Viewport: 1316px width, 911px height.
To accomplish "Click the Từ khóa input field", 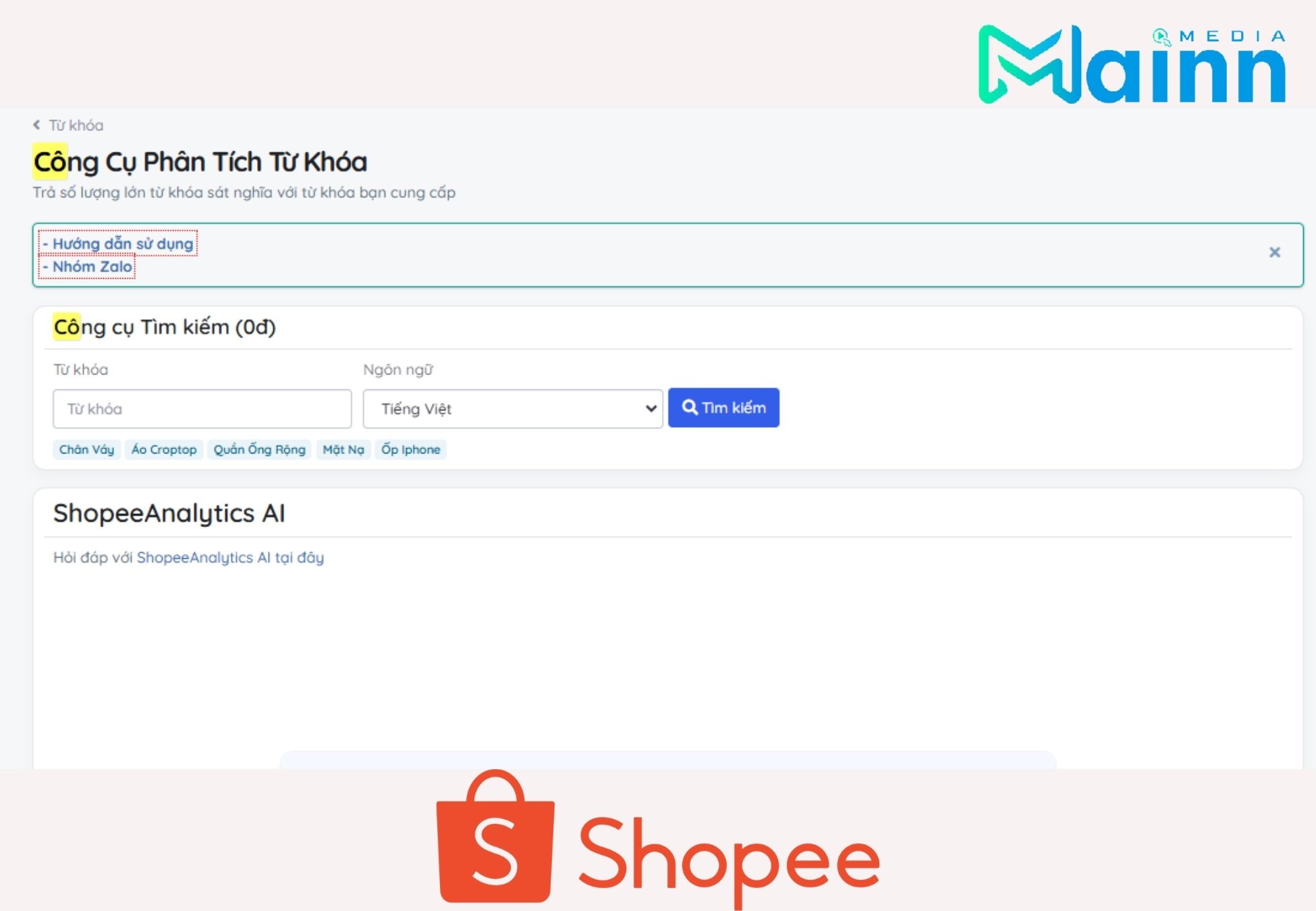I will 200,407.
